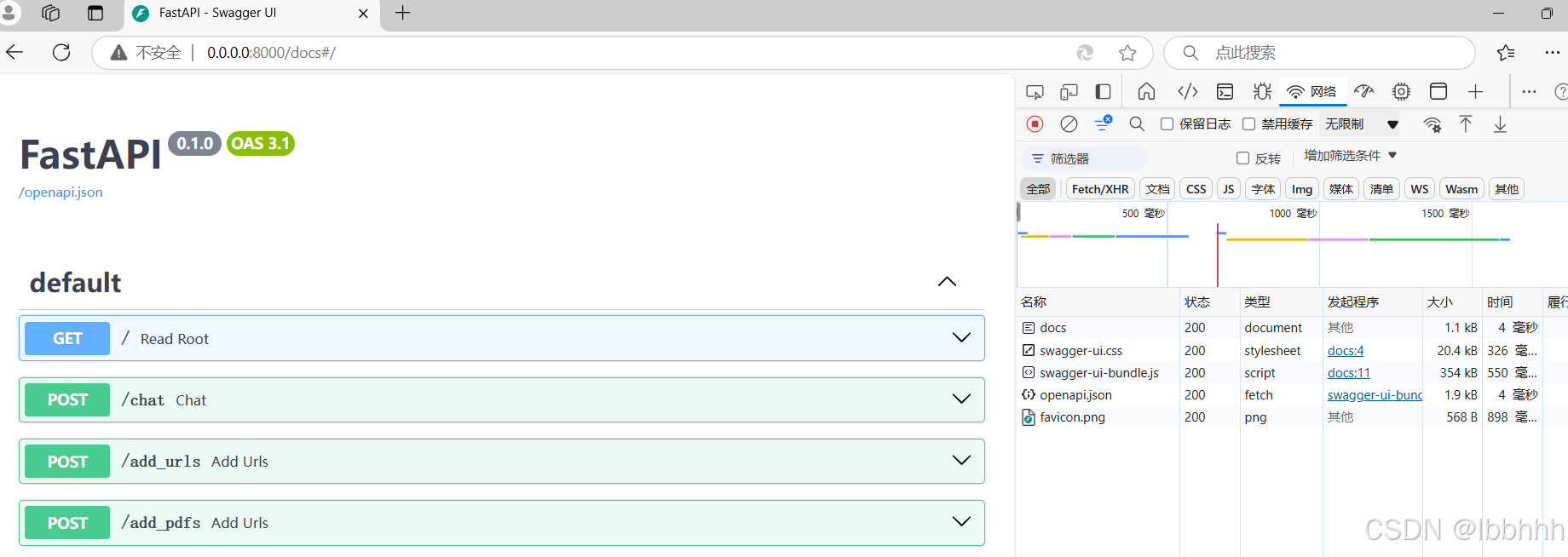This screenshot has height=557, width=1568.
Task: Toggle the network filter bar icon
Action: click(x=1103, y=123)
